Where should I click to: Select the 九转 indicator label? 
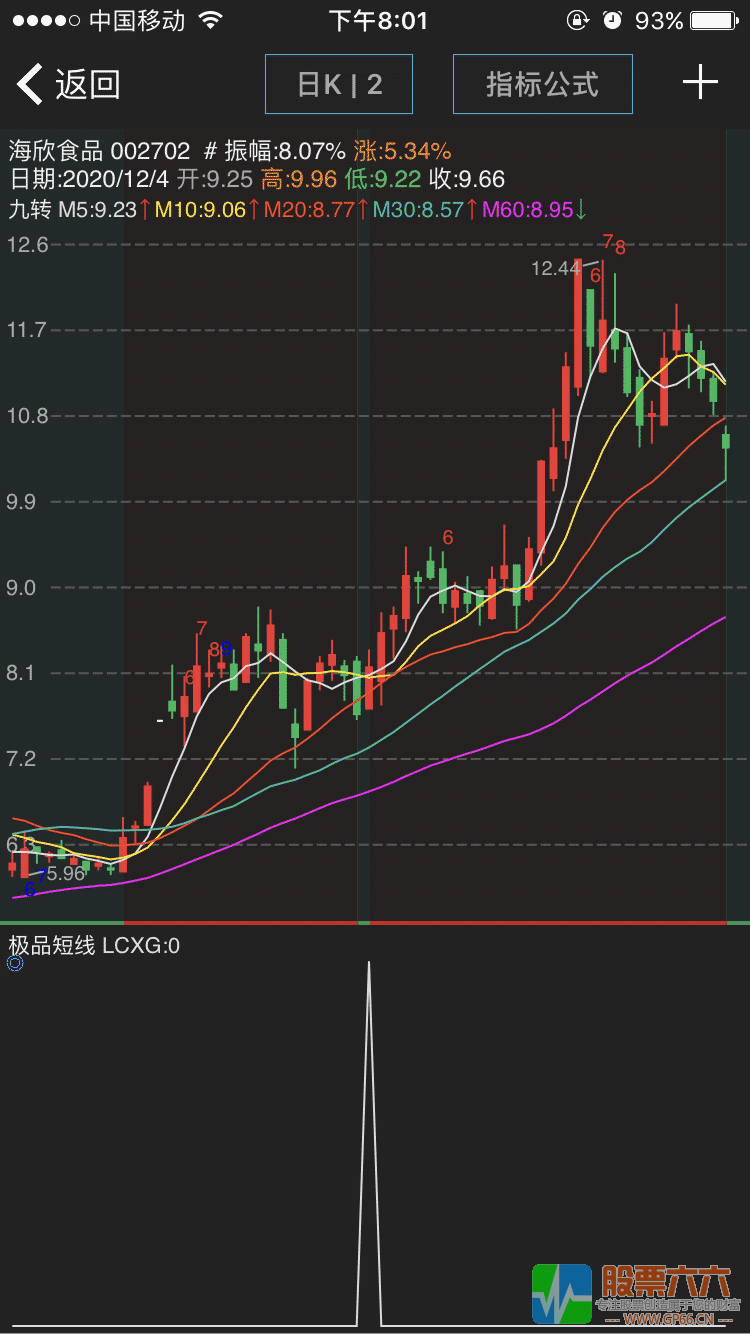point(29,209)
